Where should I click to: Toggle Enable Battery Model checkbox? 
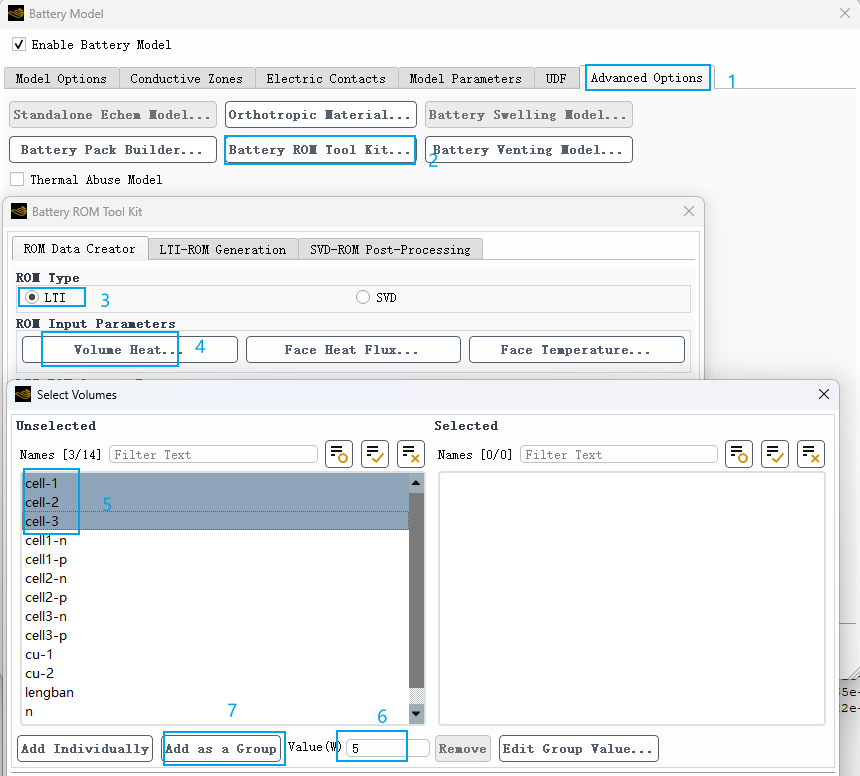coord(19,45)
